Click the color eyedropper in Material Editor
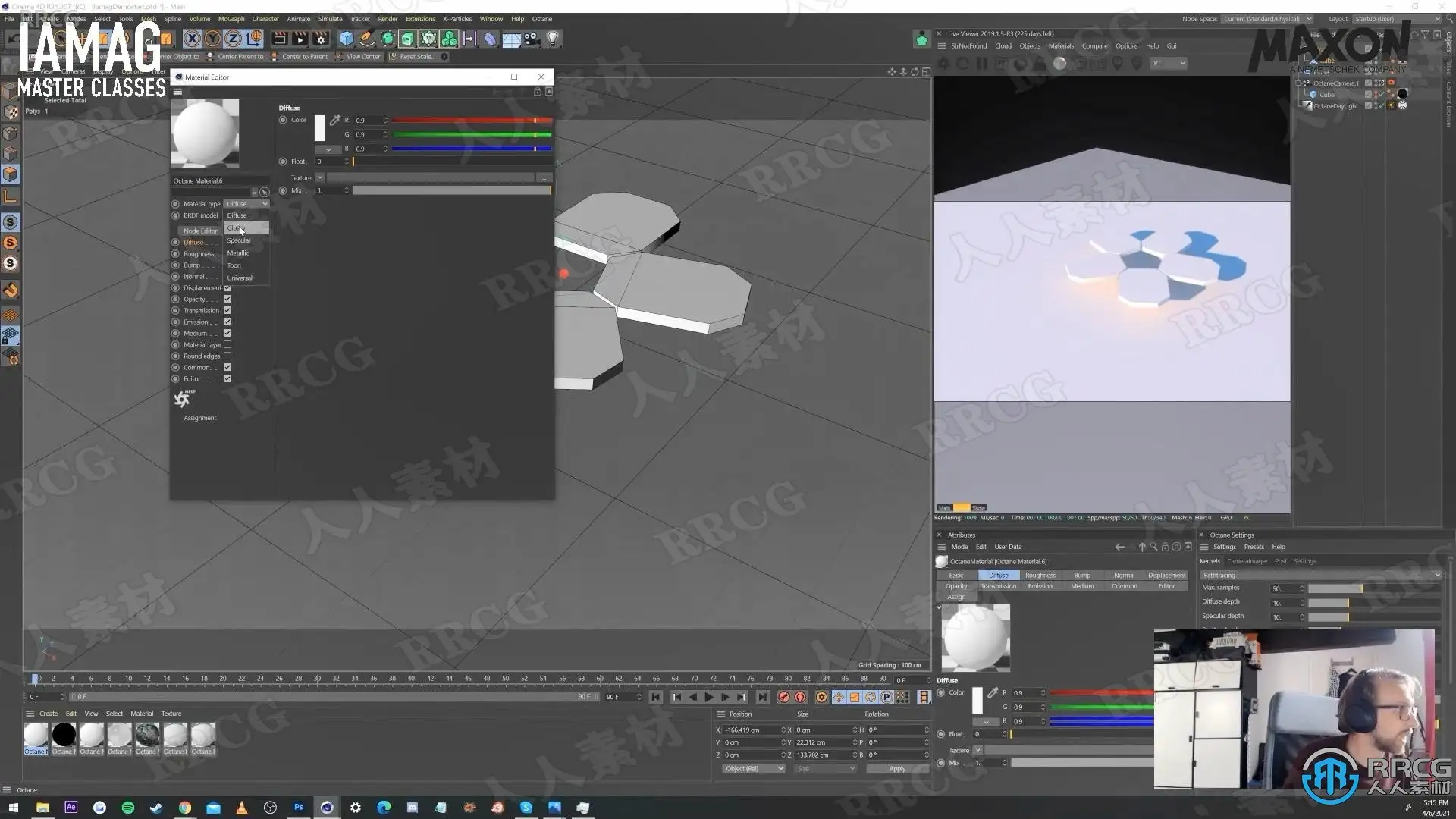 334,120
